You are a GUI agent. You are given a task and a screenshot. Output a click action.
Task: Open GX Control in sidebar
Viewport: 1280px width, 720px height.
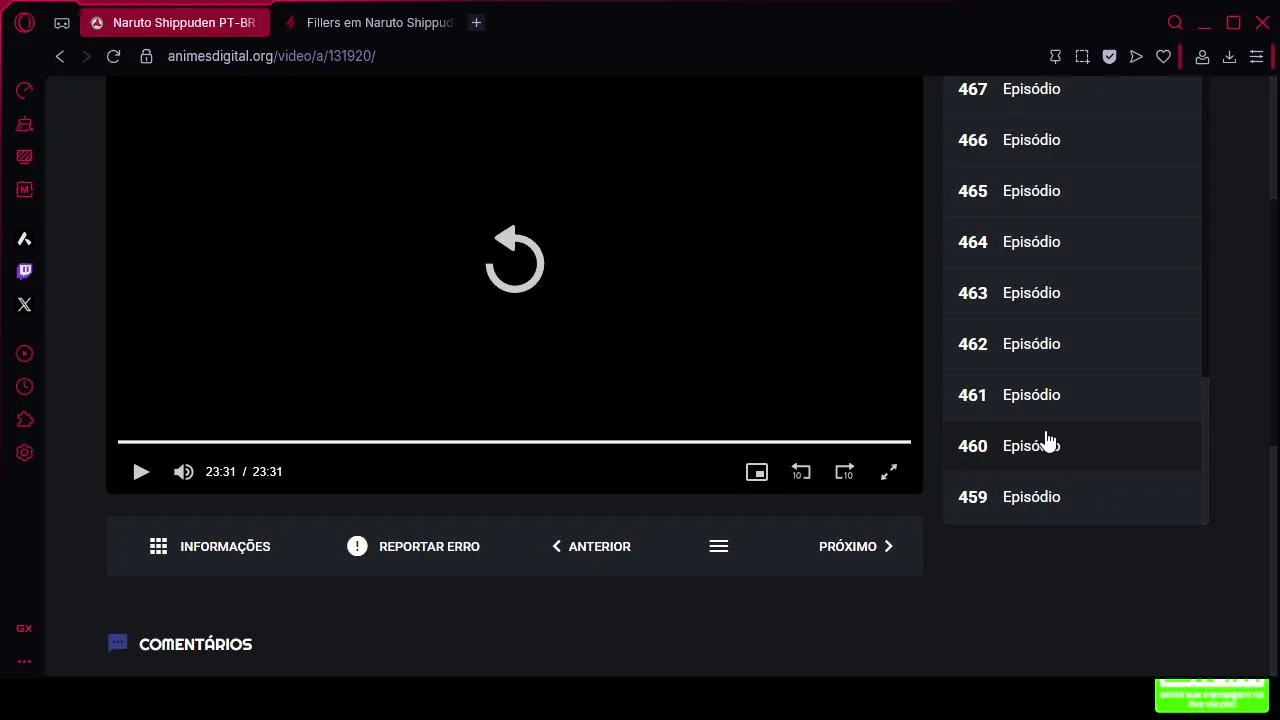tap(25, 91)
